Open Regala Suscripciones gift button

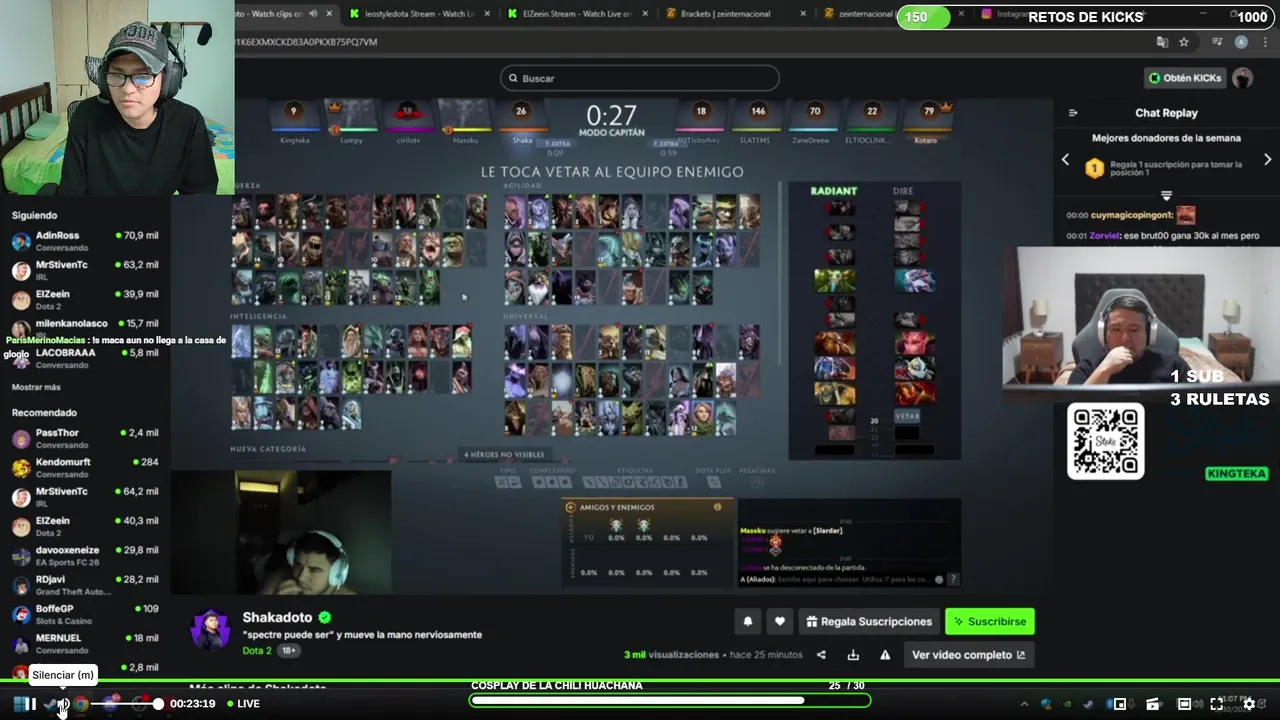[x=868, y=621]
